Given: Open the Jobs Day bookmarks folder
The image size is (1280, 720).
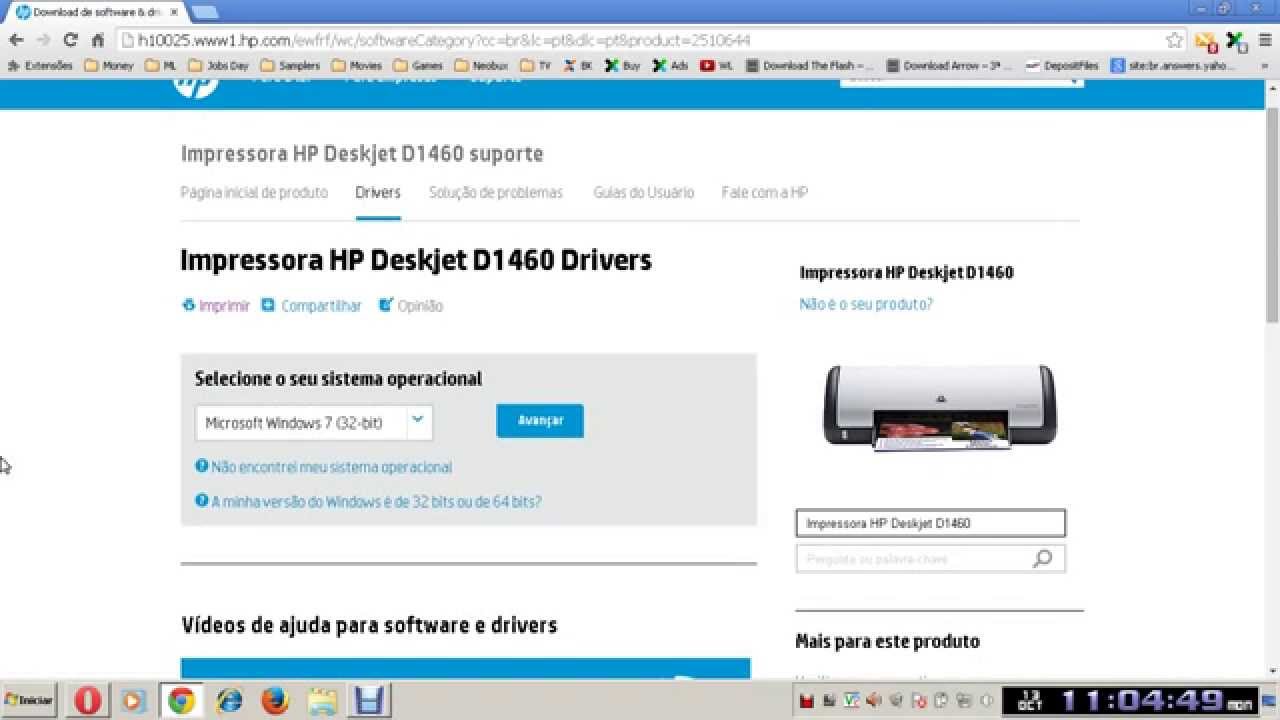Looking at the screenshot, I should 218,65.
